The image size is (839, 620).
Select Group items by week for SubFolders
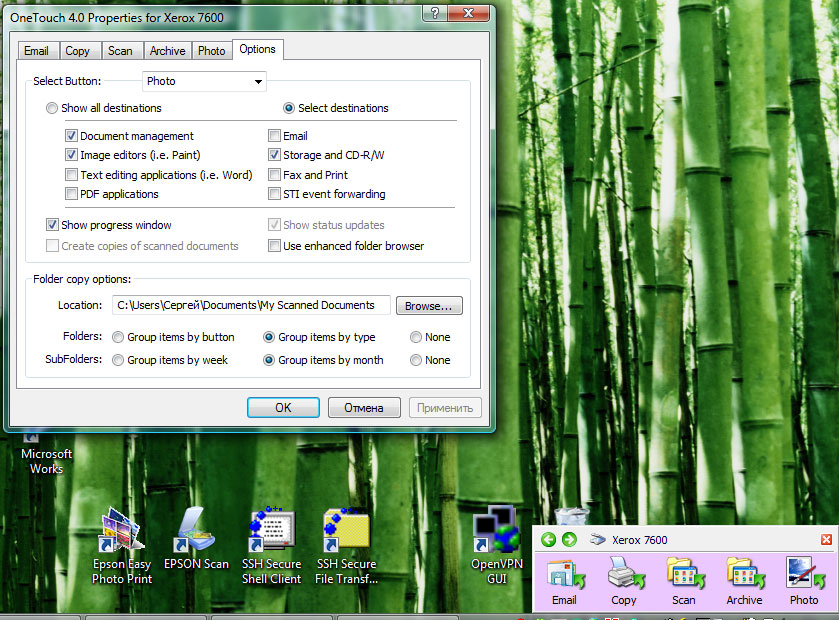(118, 361)
